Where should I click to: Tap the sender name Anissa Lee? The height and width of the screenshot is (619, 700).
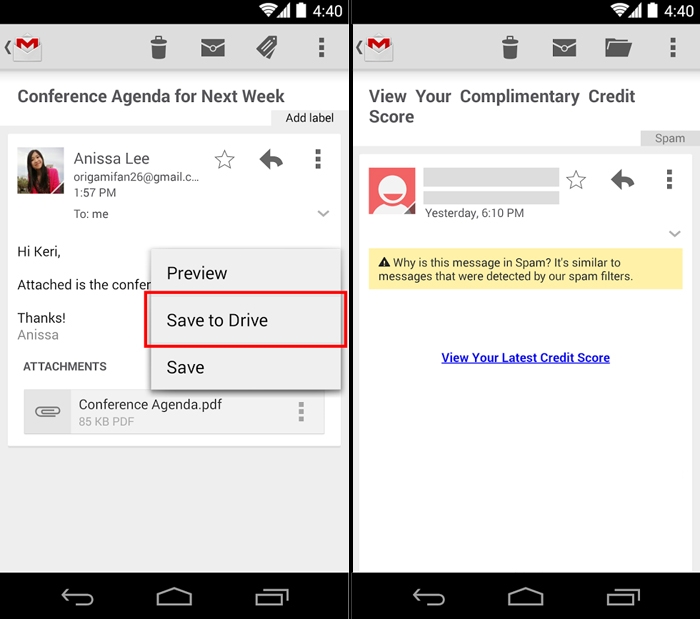[x=112, y=158]
